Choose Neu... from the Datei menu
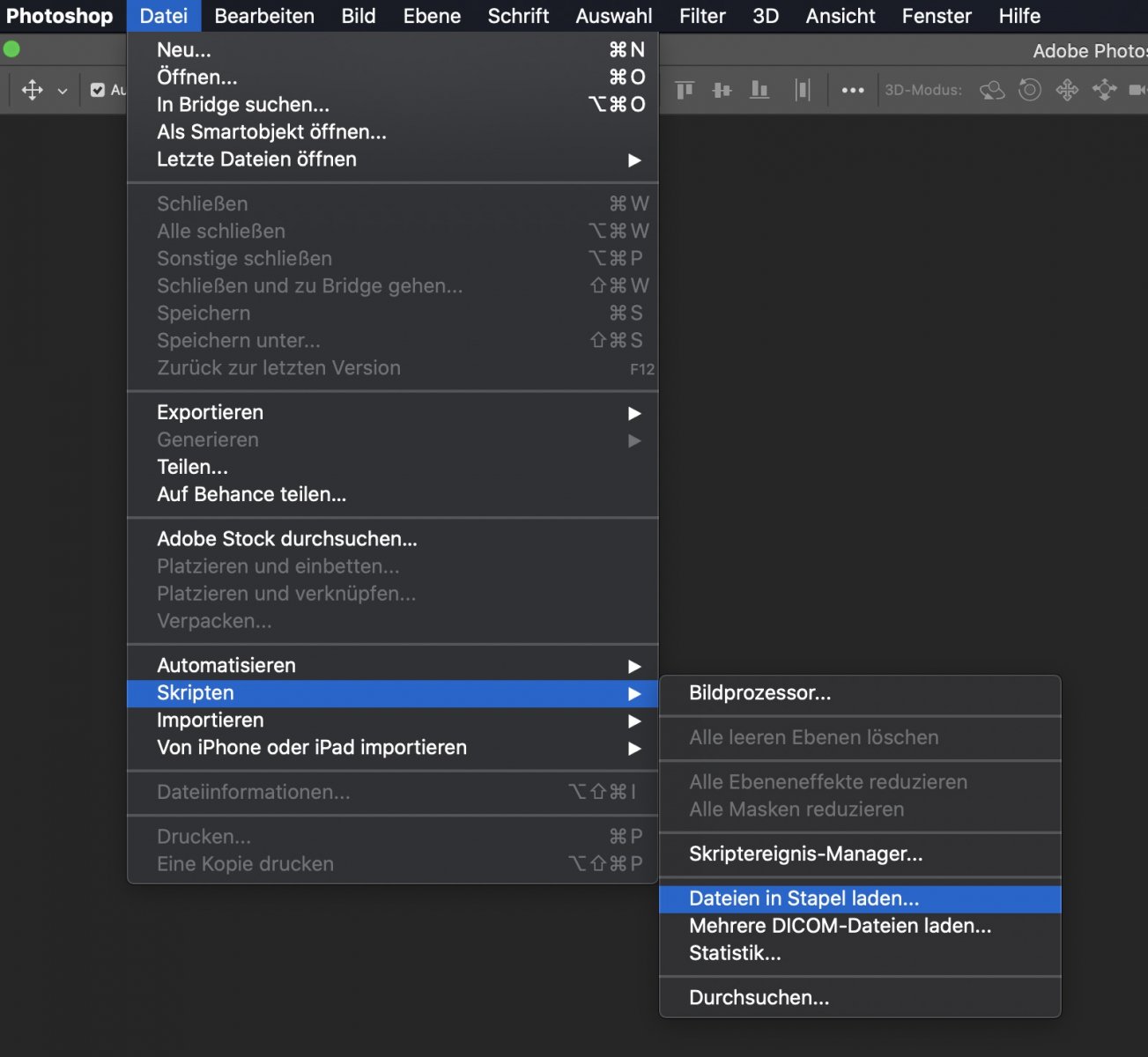Viewport: 1148px width, 1057px height. coord(393,50)
